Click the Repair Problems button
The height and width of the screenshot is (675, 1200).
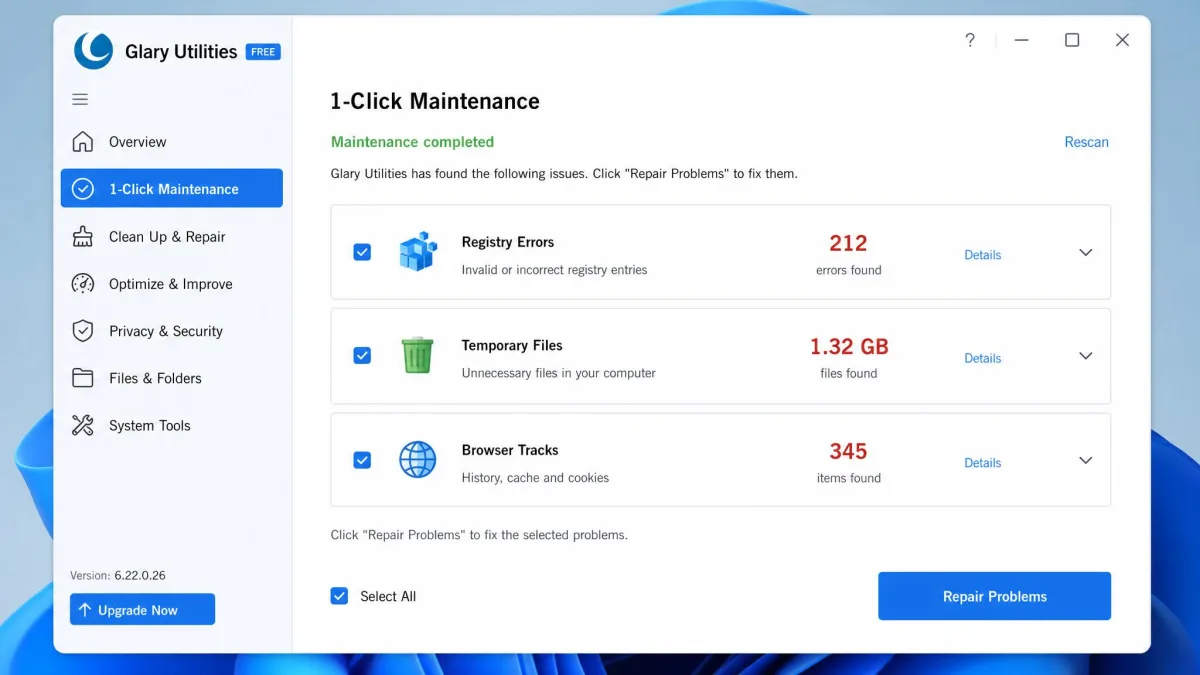(x=994, y=596)
